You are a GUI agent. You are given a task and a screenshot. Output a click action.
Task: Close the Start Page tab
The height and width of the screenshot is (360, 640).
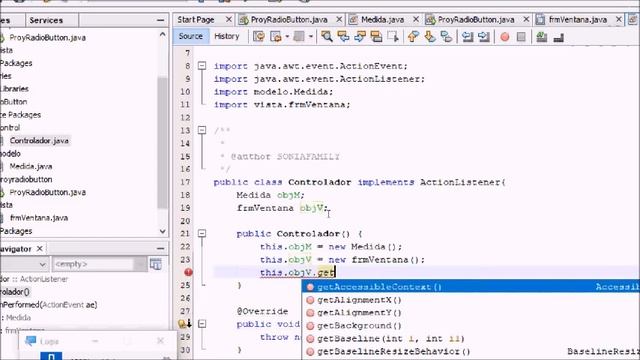229,19
